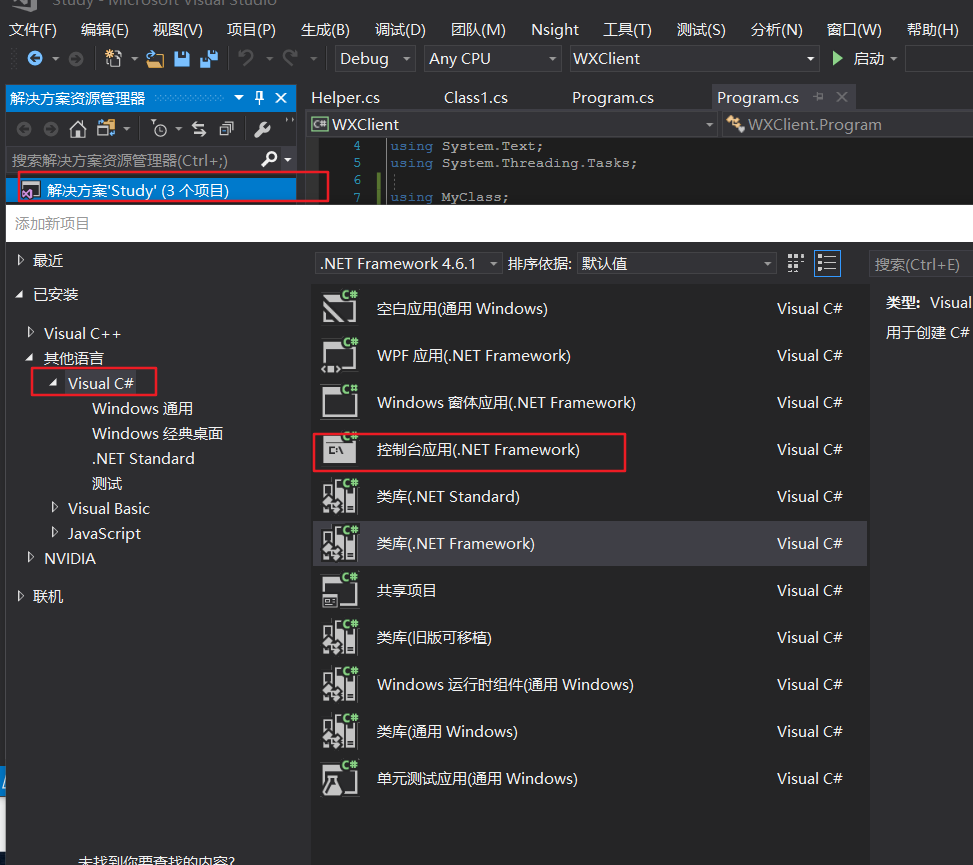The height and width of the screenshot is (865, 973).
Task: Click the new project toolbar icon
Action: point(113,58)
